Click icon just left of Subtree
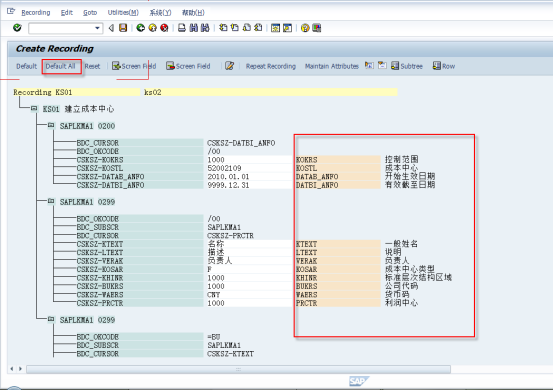The width and height of the screenshot is (553, 390). pyautogui.click(x=395, y=66)
